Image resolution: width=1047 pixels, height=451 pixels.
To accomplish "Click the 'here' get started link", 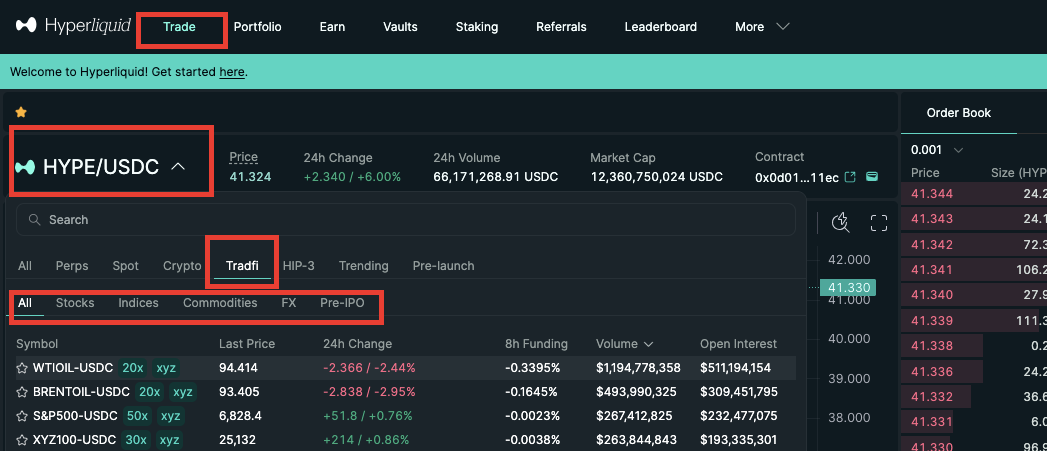I will pyautogui.click(x=232, y=71).
